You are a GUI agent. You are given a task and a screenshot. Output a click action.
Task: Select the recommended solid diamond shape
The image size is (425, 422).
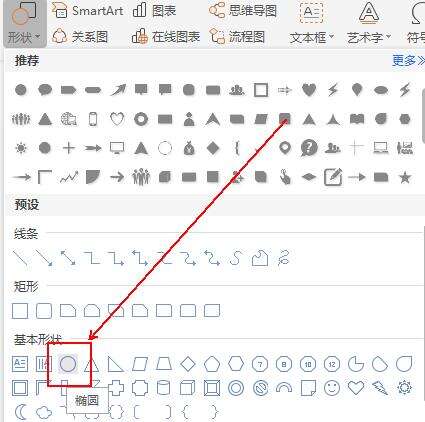213,148
